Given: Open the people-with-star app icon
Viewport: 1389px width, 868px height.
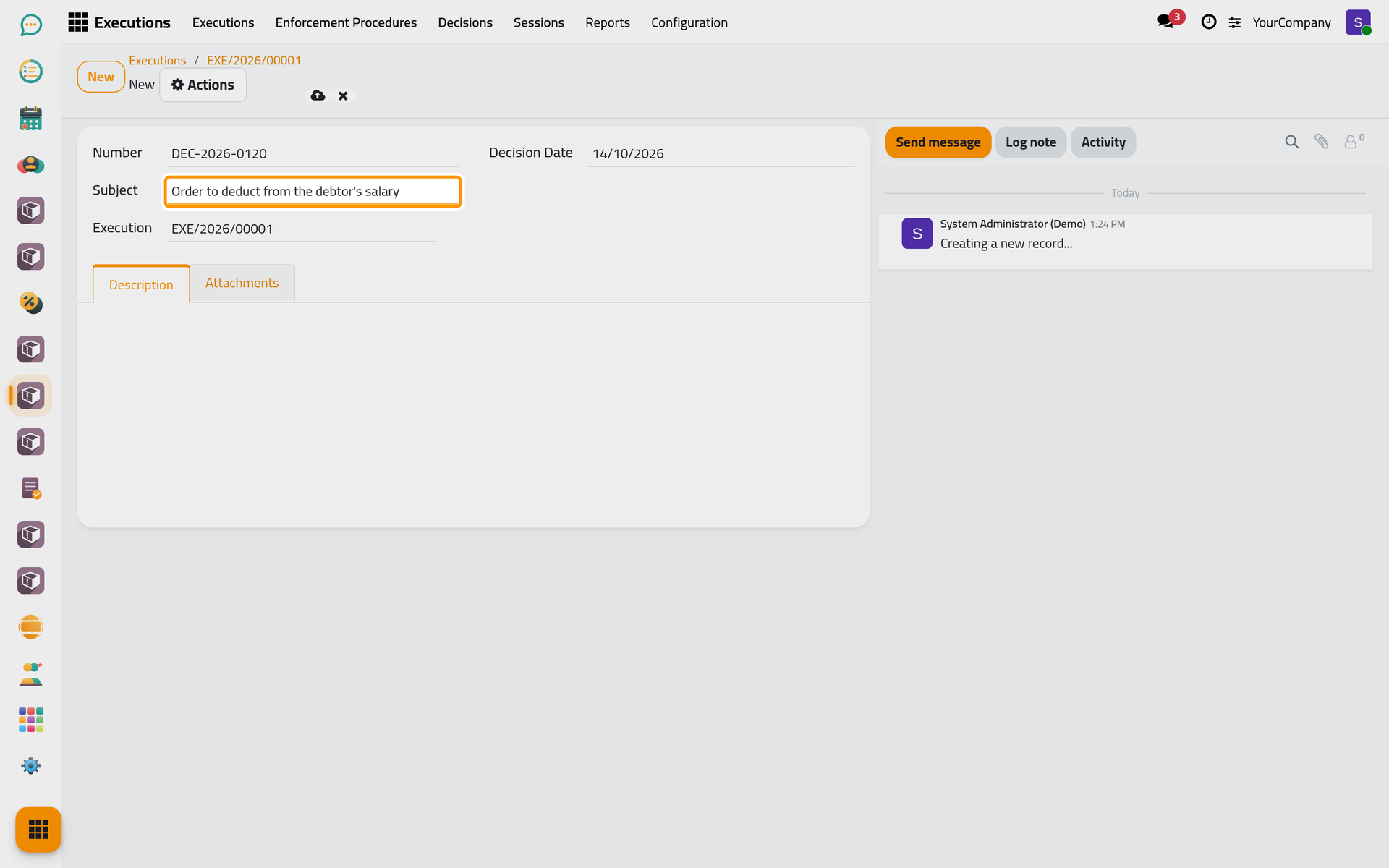Looking at the screenshot, I should [x=30, y=673].
